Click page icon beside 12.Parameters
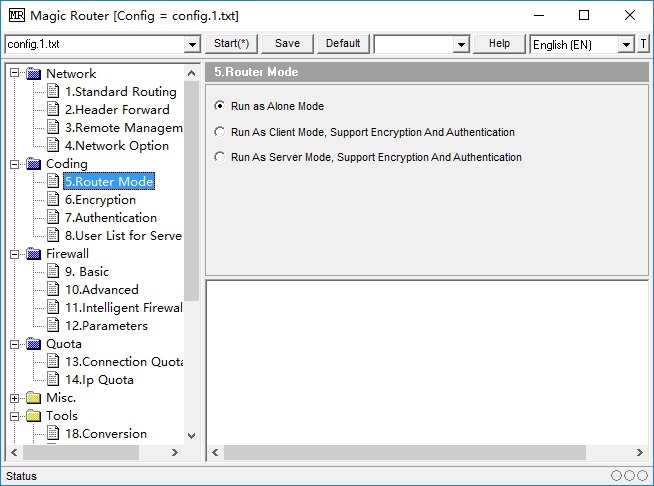Viewport: 654px width, 486px height. click(x=53, y=325)
